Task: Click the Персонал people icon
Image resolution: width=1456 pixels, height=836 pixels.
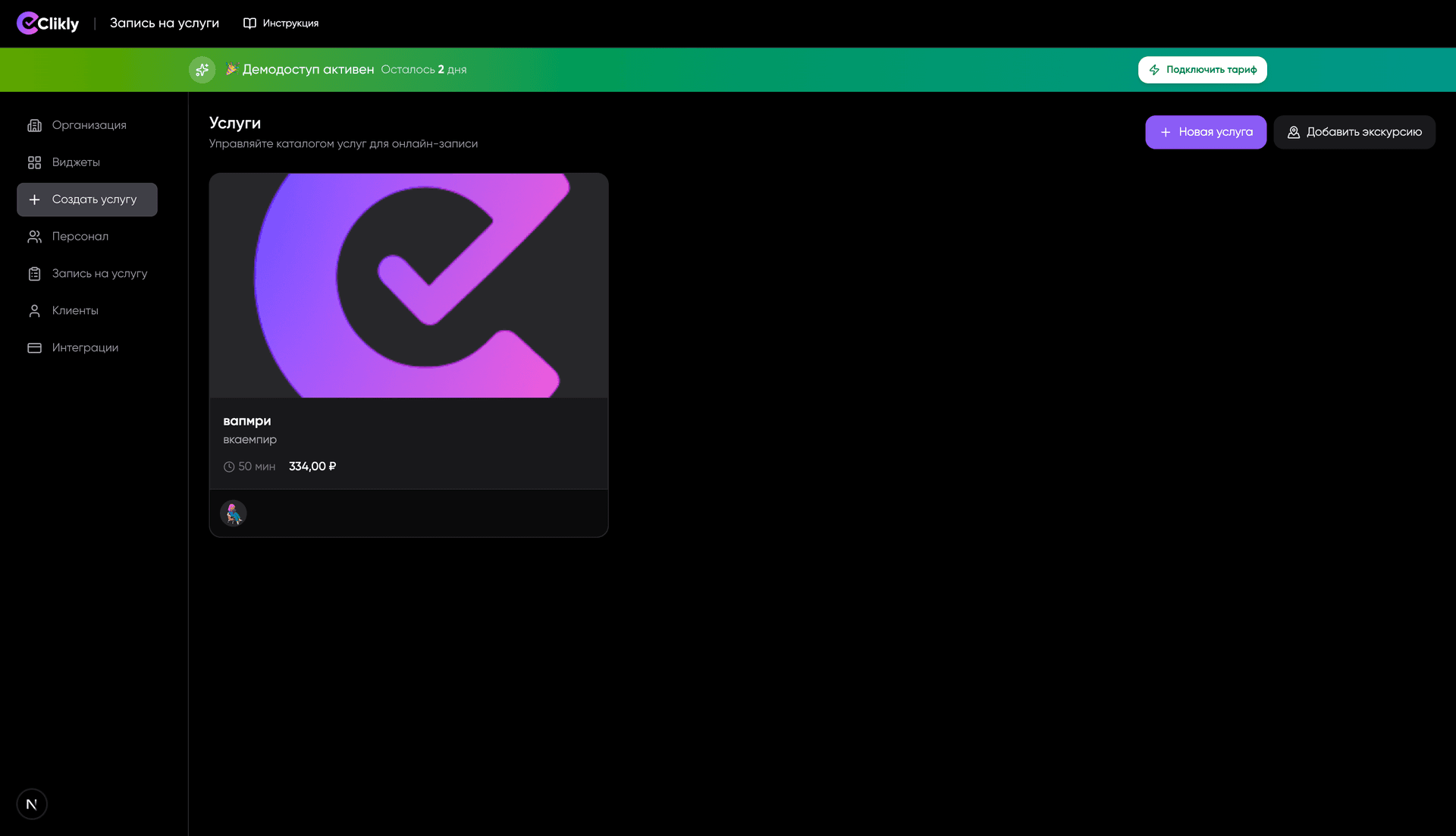Action: [34, 237]
